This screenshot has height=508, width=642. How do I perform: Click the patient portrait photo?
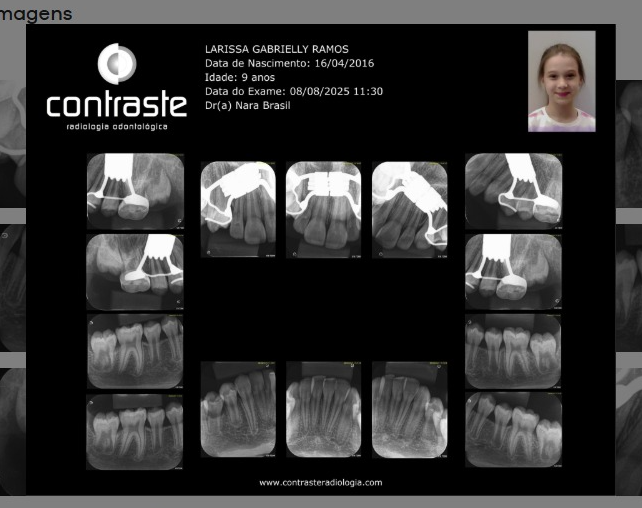coord(562,81)
